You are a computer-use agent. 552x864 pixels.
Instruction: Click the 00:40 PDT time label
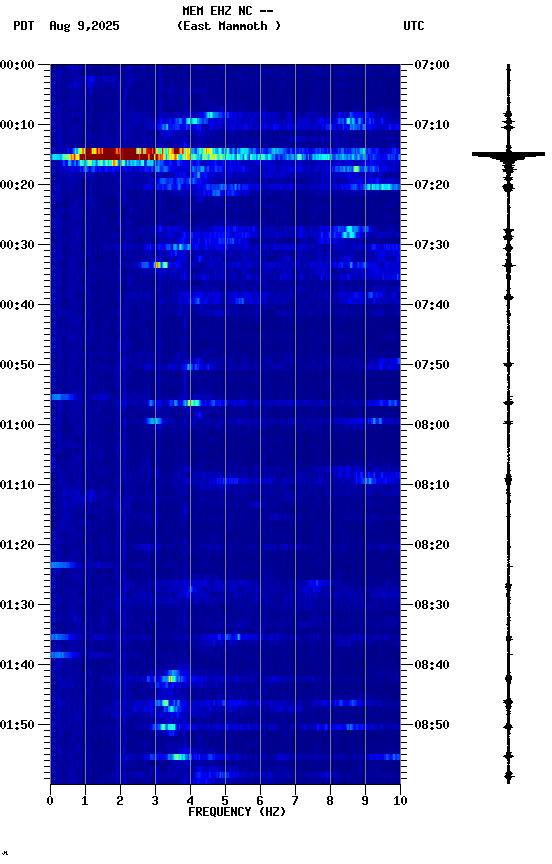(x=17, y=305)
